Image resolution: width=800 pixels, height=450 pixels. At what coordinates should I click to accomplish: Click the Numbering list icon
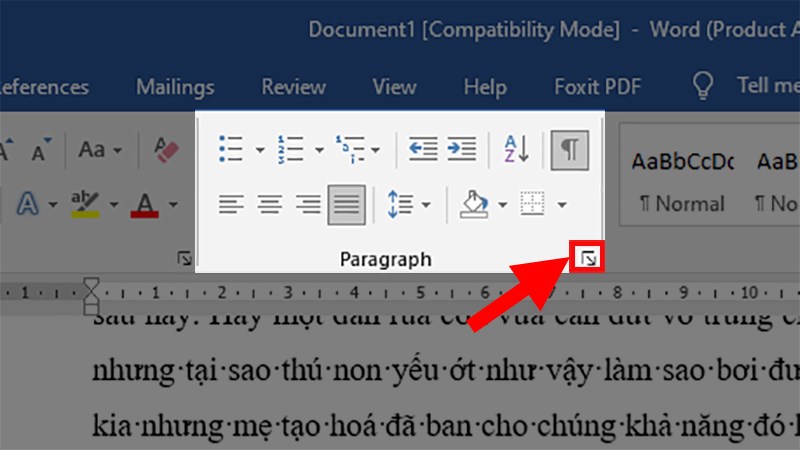click(x=290, y=149)
